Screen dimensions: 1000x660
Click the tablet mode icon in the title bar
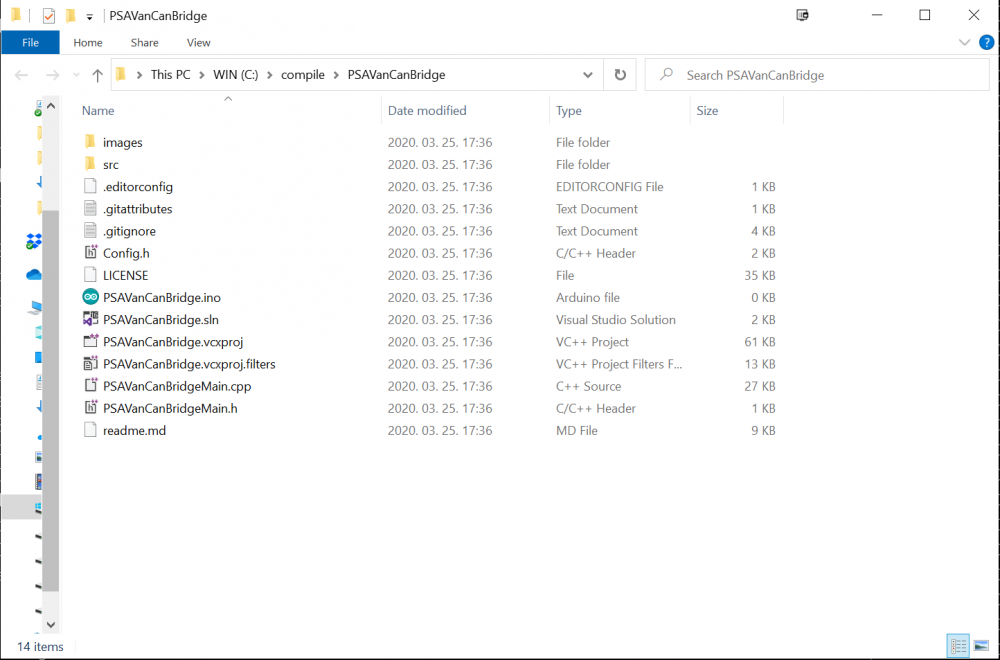(x=802, y=15)
